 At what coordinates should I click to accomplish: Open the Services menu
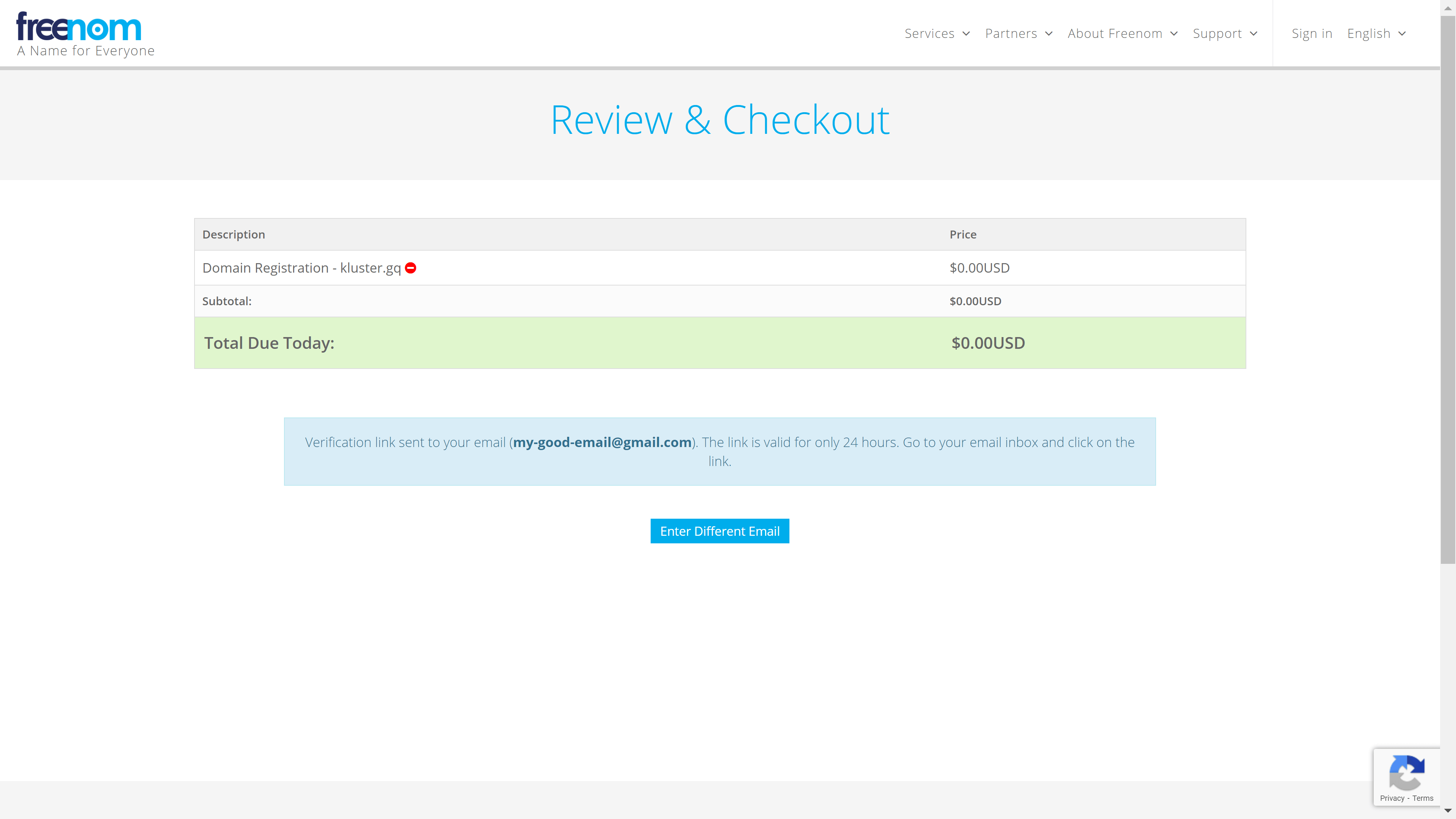[x=929, y=33]
